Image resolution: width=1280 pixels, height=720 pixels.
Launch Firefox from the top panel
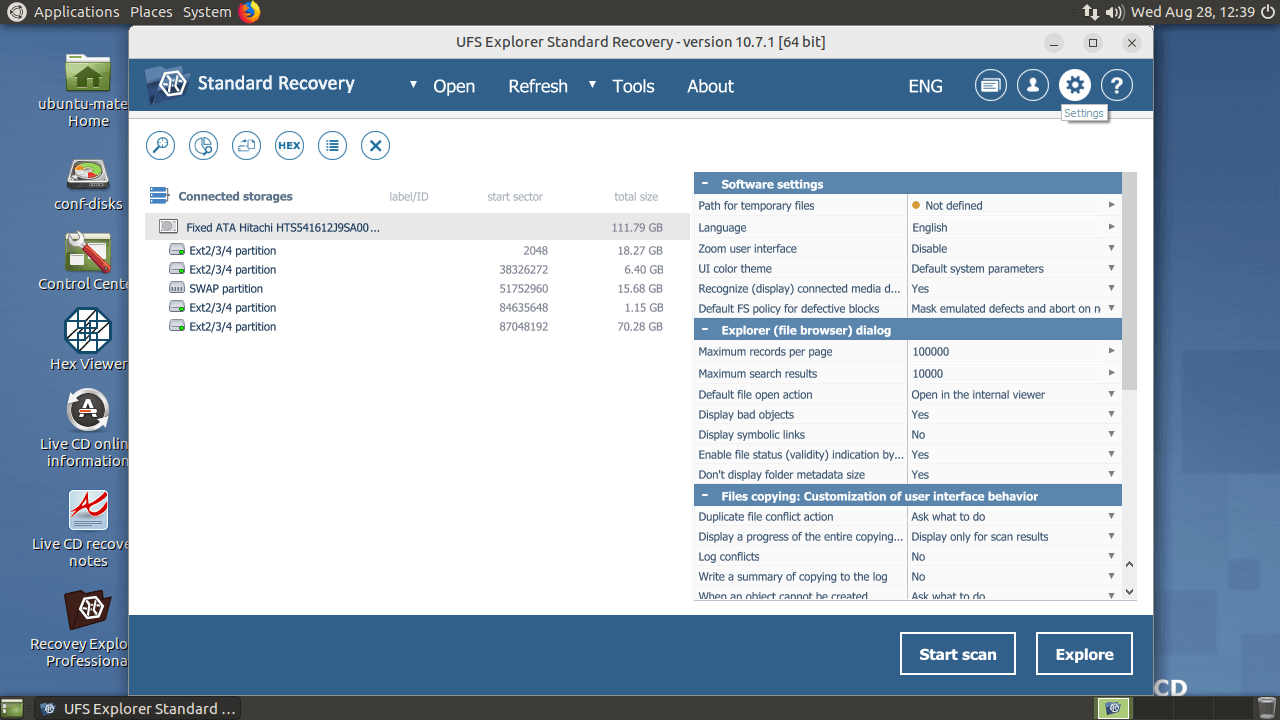(249, 12)
